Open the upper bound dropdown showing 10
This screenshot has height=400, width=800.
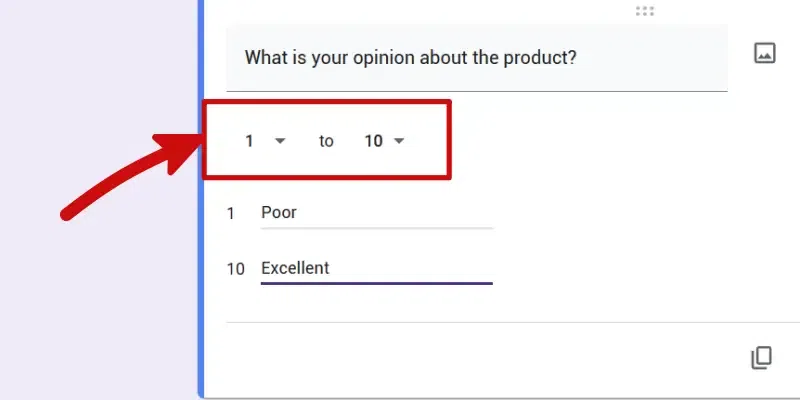[x=385, y=141]
